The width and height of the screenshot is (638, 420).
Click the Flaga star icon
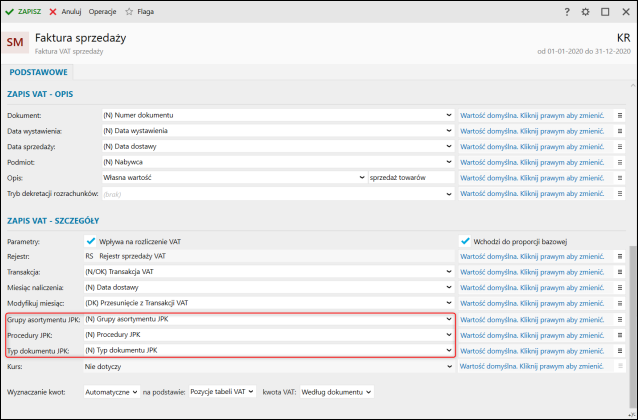coord(130,11)
